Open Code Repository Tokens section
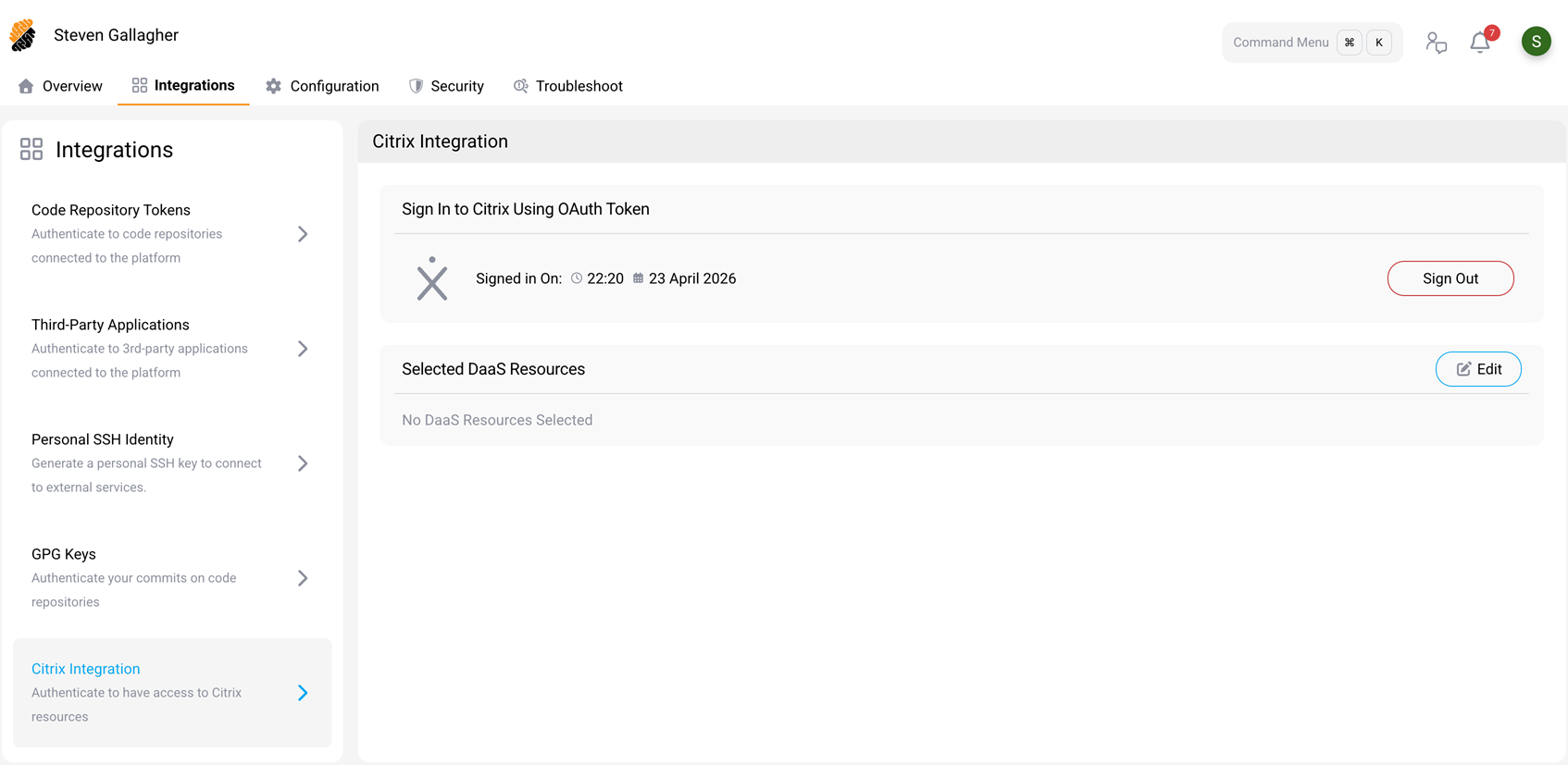Image resolution: width=1568 pixels, height=765 pixels. point(172,234)
